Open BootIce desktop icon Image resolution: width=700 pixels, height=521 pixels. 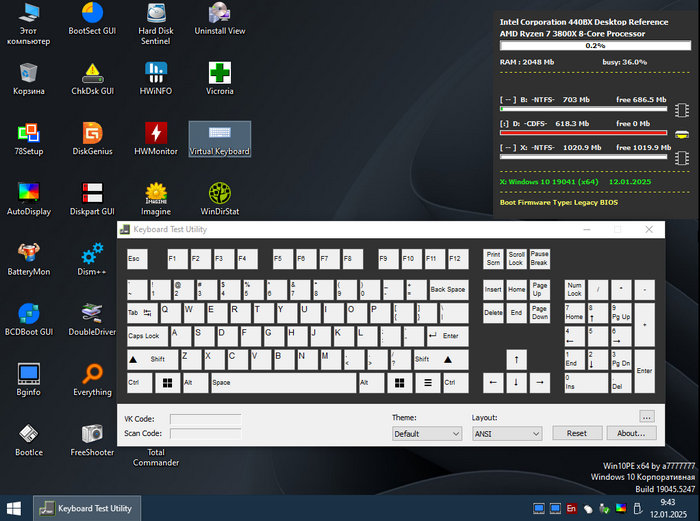coord(29,441)
